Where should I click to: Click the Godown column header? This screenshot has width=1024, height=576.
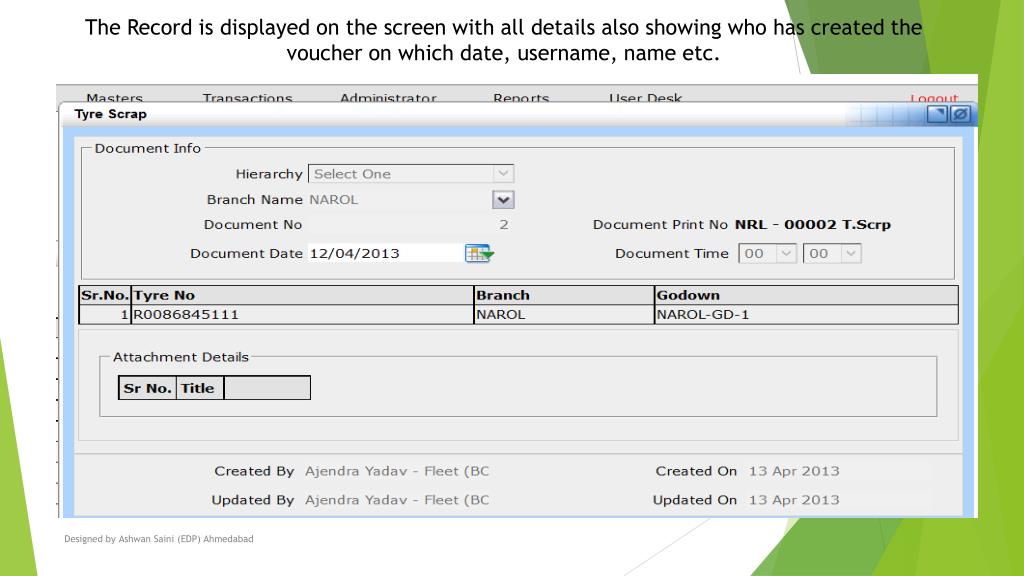[x=805, y=295]
